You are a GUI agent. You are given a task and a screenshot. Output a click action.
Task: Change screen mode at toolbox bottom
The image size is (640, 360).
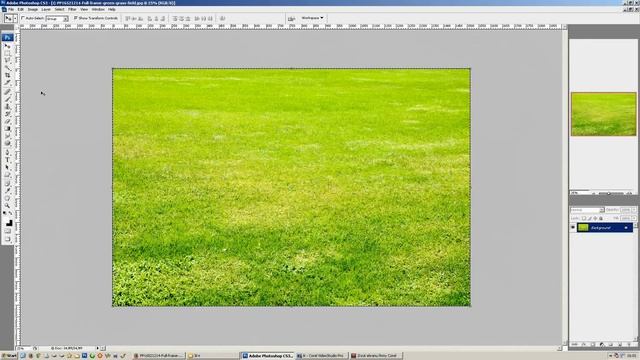tap(7, 239)
